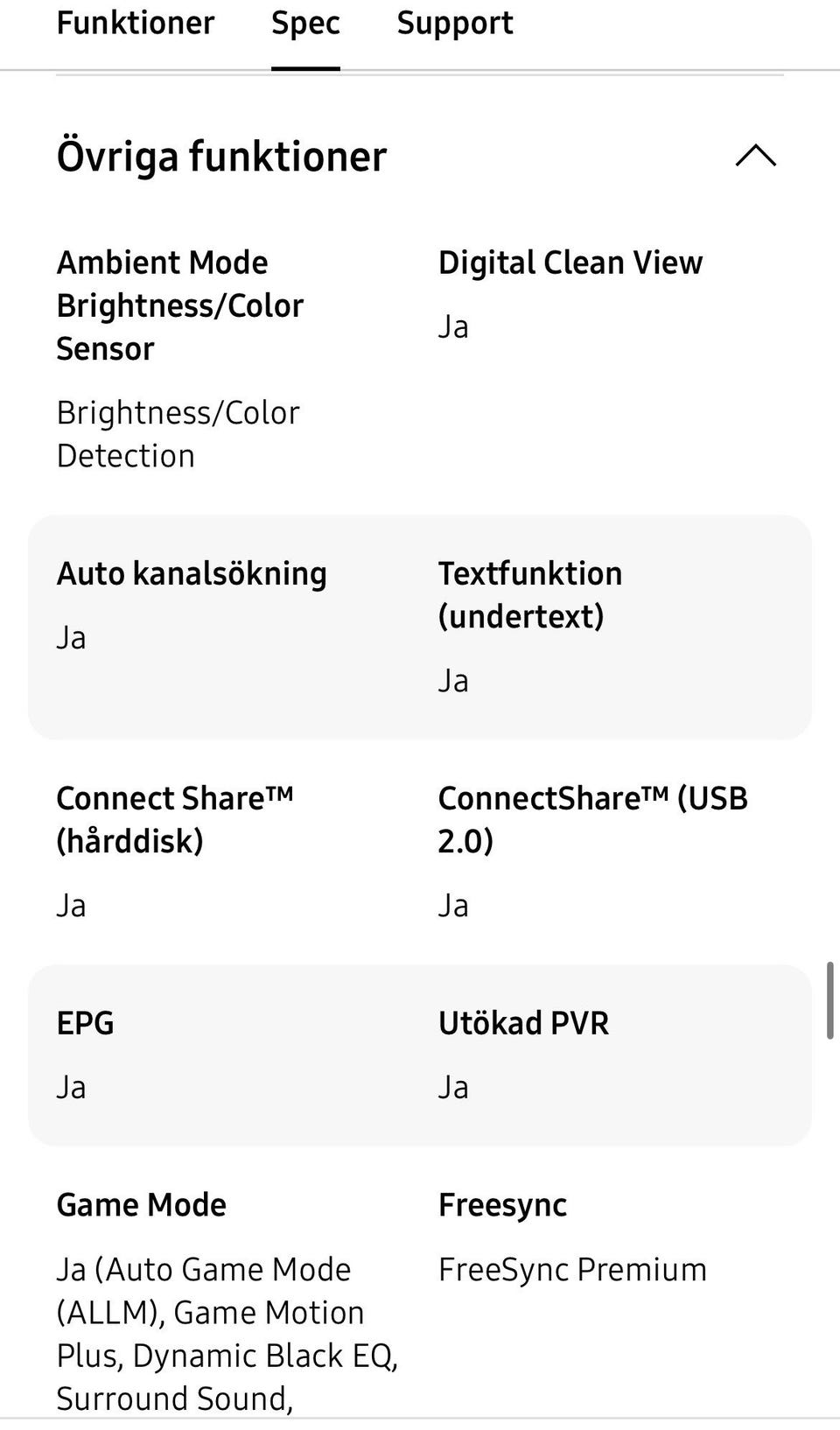Image resolution: width=840 pixels, height=1430 pixels.
Task: Collapse the Övriga funktioner section chevron
Action: [x=756, y=157]
